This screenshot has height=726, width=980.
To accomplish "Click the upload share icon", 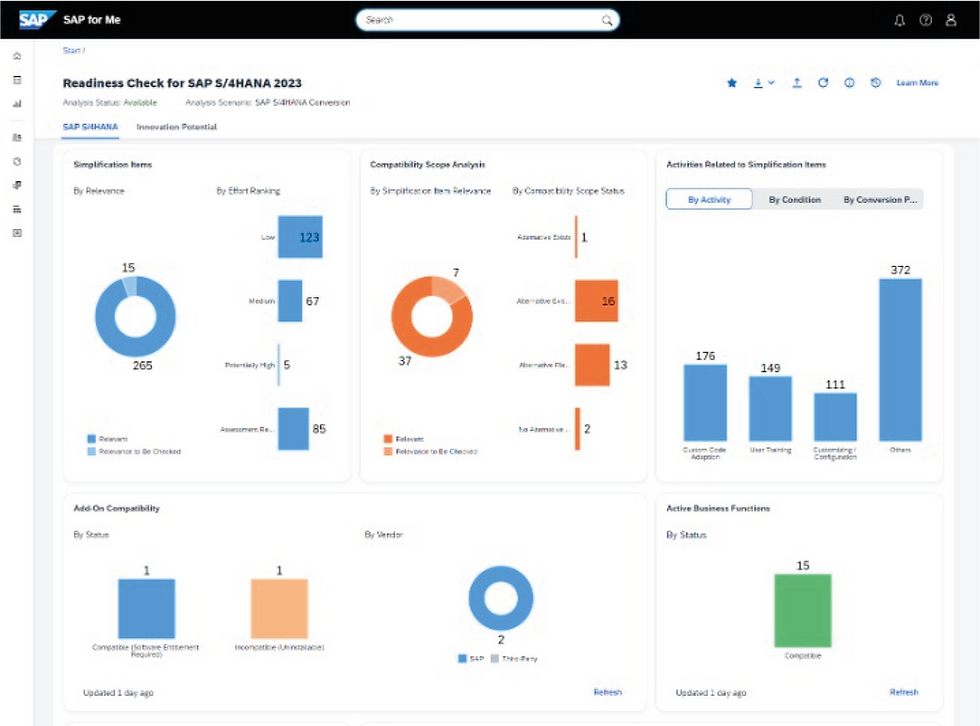I will 797,82.
